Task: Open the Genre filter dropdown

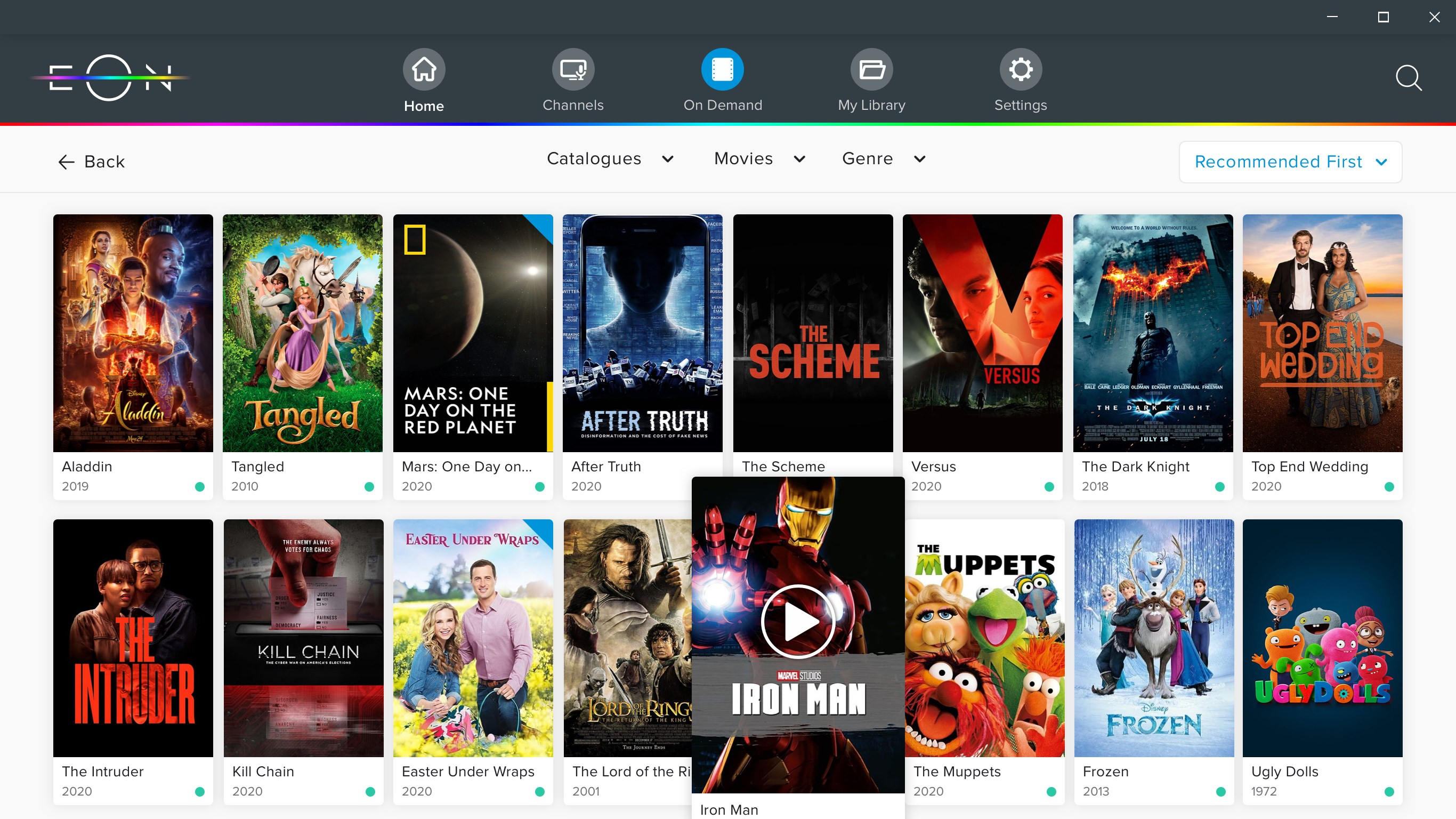Action: tap(883, 159)
